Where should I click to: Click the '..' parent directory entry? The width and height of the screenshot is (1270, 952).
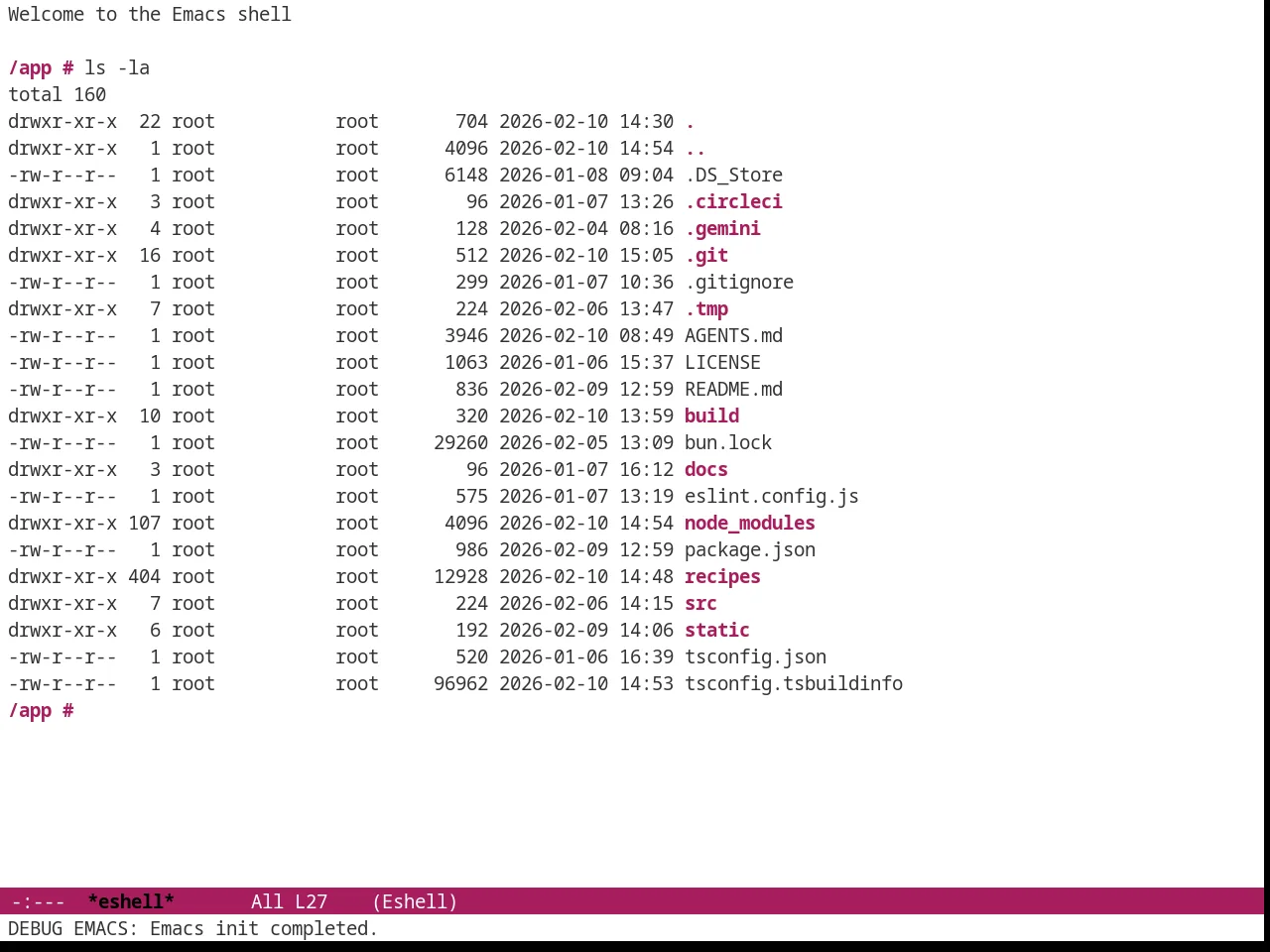(x=695, y=148)
